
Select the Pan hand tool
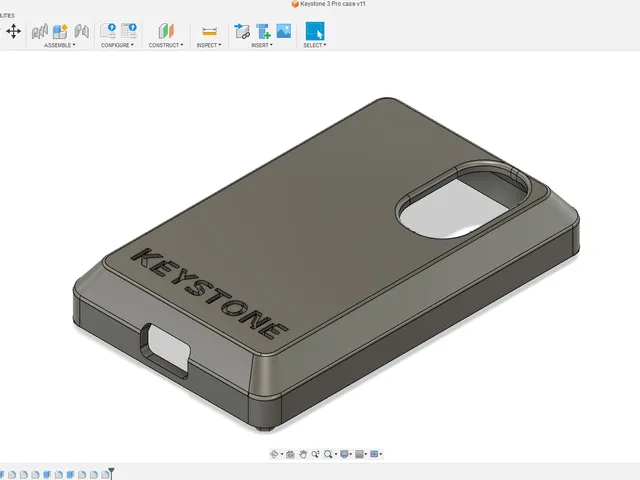coord(303,454)
